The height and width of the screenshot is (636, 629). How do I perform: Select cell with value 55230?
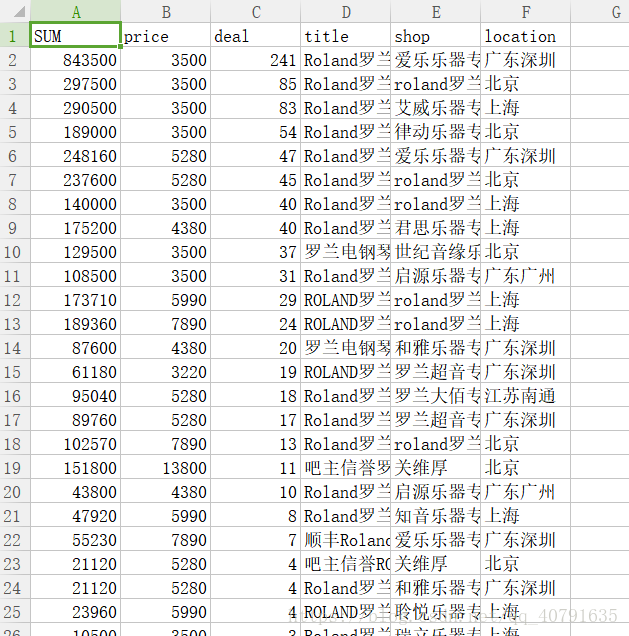[75, 539]
